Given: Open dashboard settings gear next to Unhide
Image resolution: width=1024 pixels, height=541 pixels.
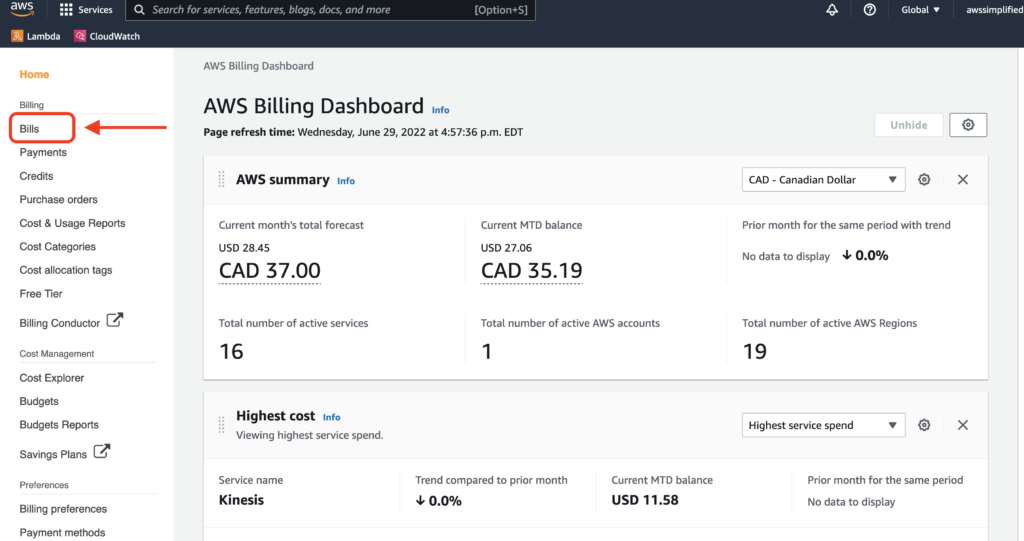Looking at the screenshot, I should [967, 125].
